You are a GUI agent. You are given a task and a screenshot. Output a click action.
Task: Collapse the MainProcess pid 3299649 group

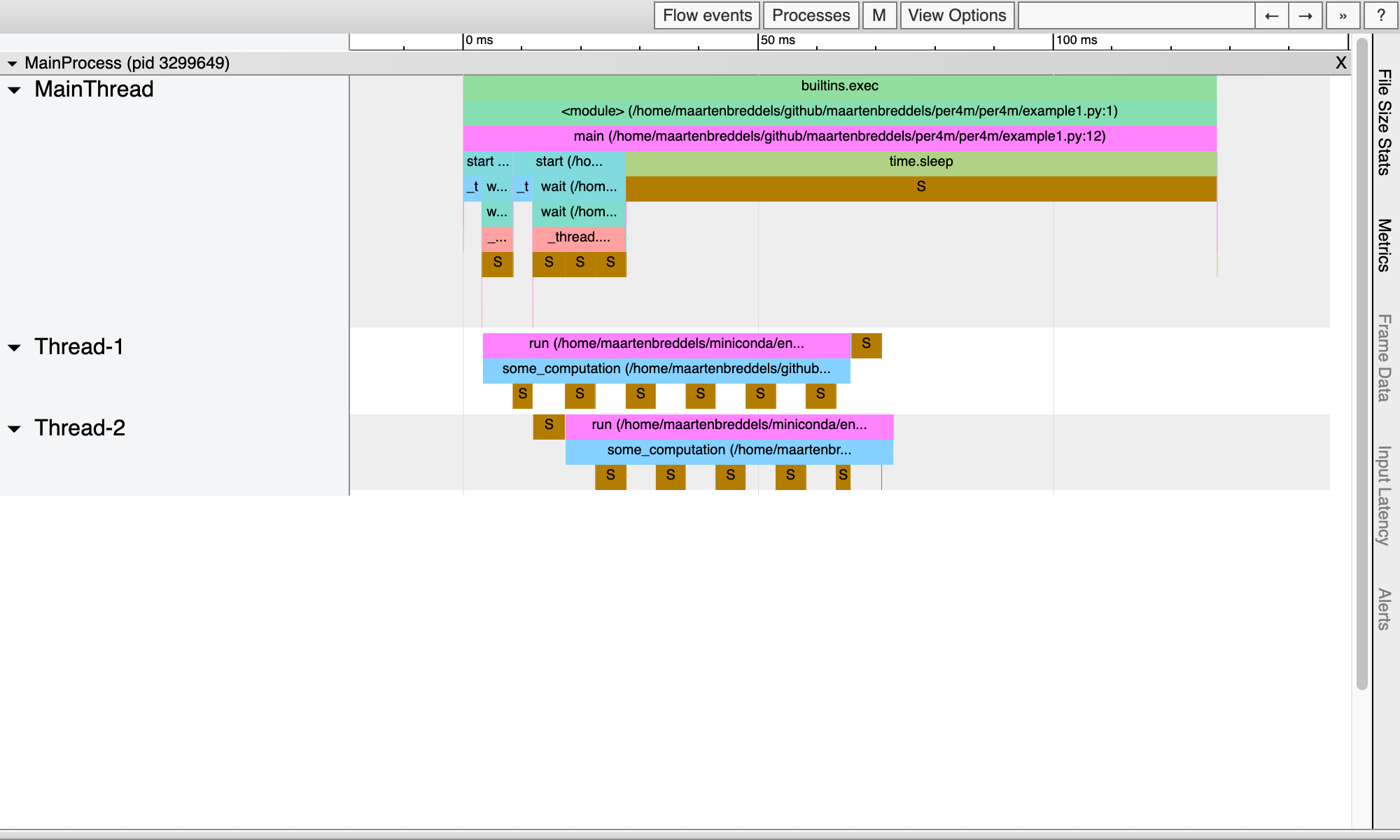[x=12, y=64]
